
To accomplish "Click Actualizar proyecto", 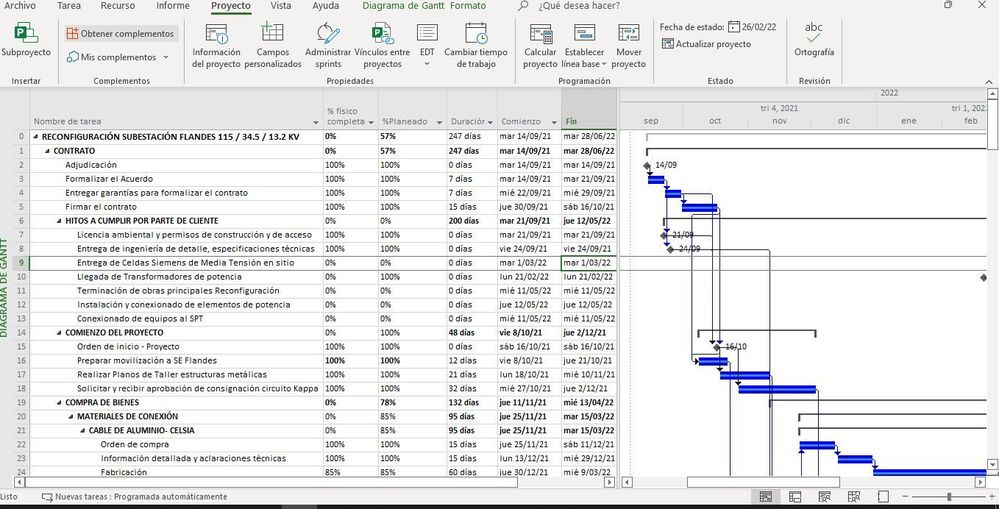I will pos(706,44).
